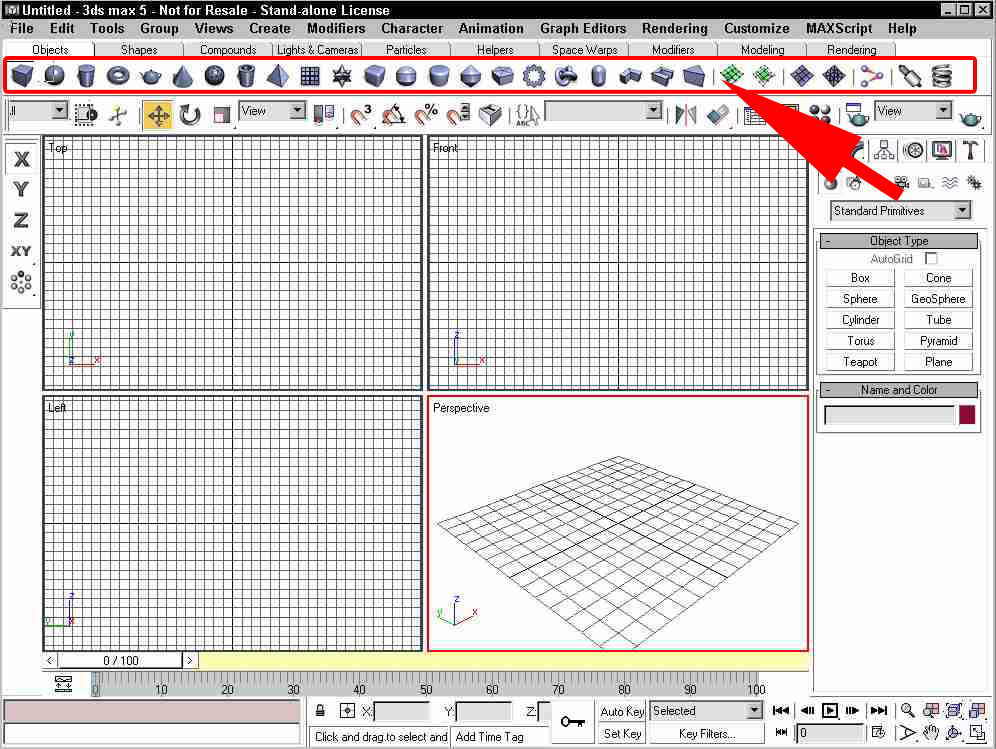Activate the Select and Scale tool
Viewport: 996px width, 749px height.
[x=221, y=115]
